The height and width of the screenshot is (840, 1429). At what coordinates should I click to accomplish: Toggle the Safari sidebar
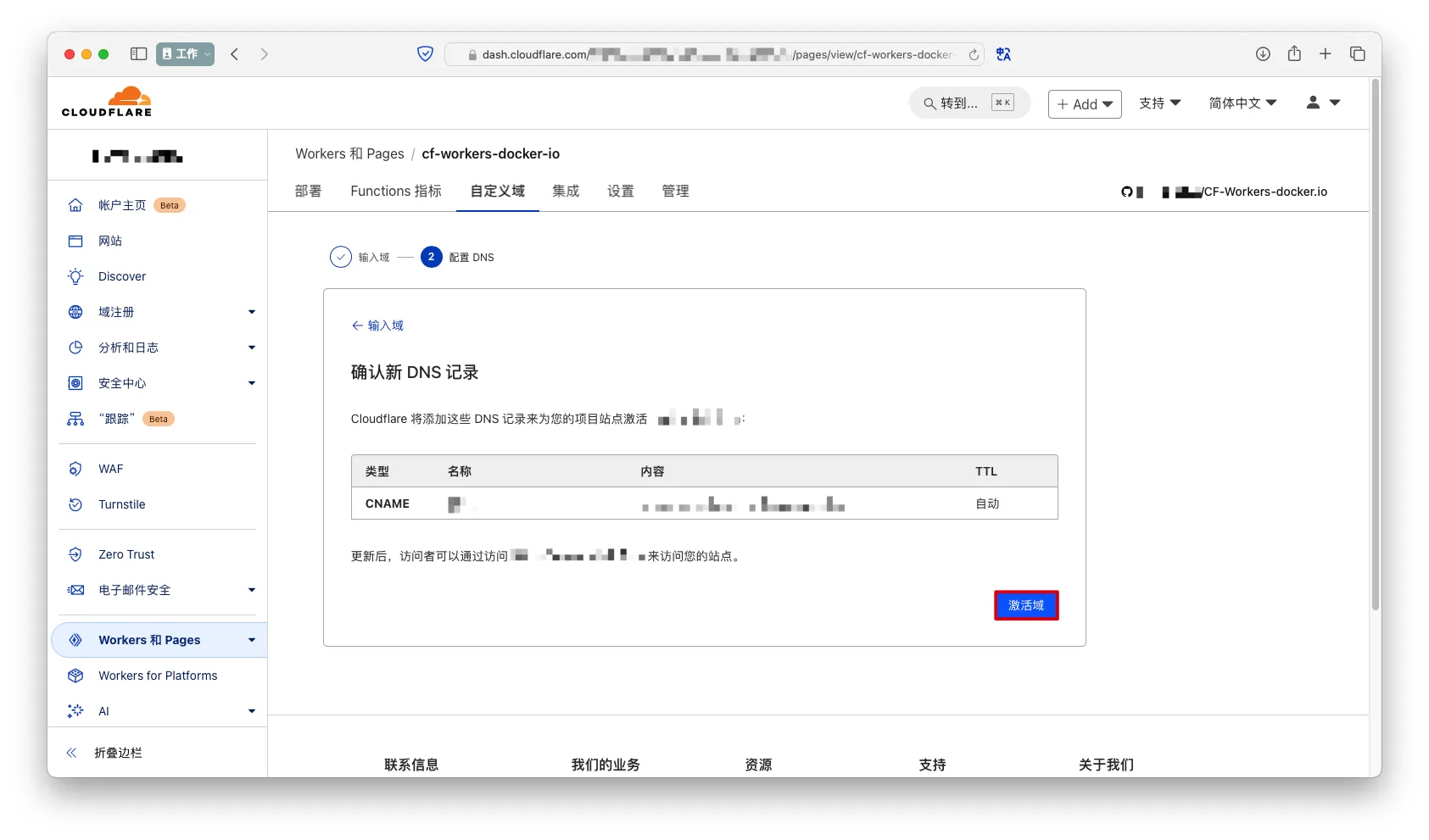point(139,54)
